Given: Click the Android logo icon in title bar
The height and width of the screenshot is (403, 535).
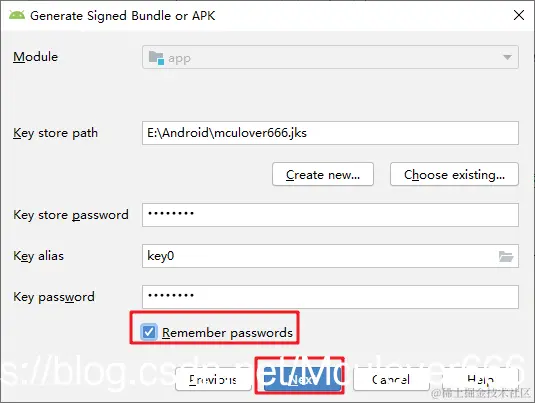Looking at the screenshot, I should tap(17, 15).
